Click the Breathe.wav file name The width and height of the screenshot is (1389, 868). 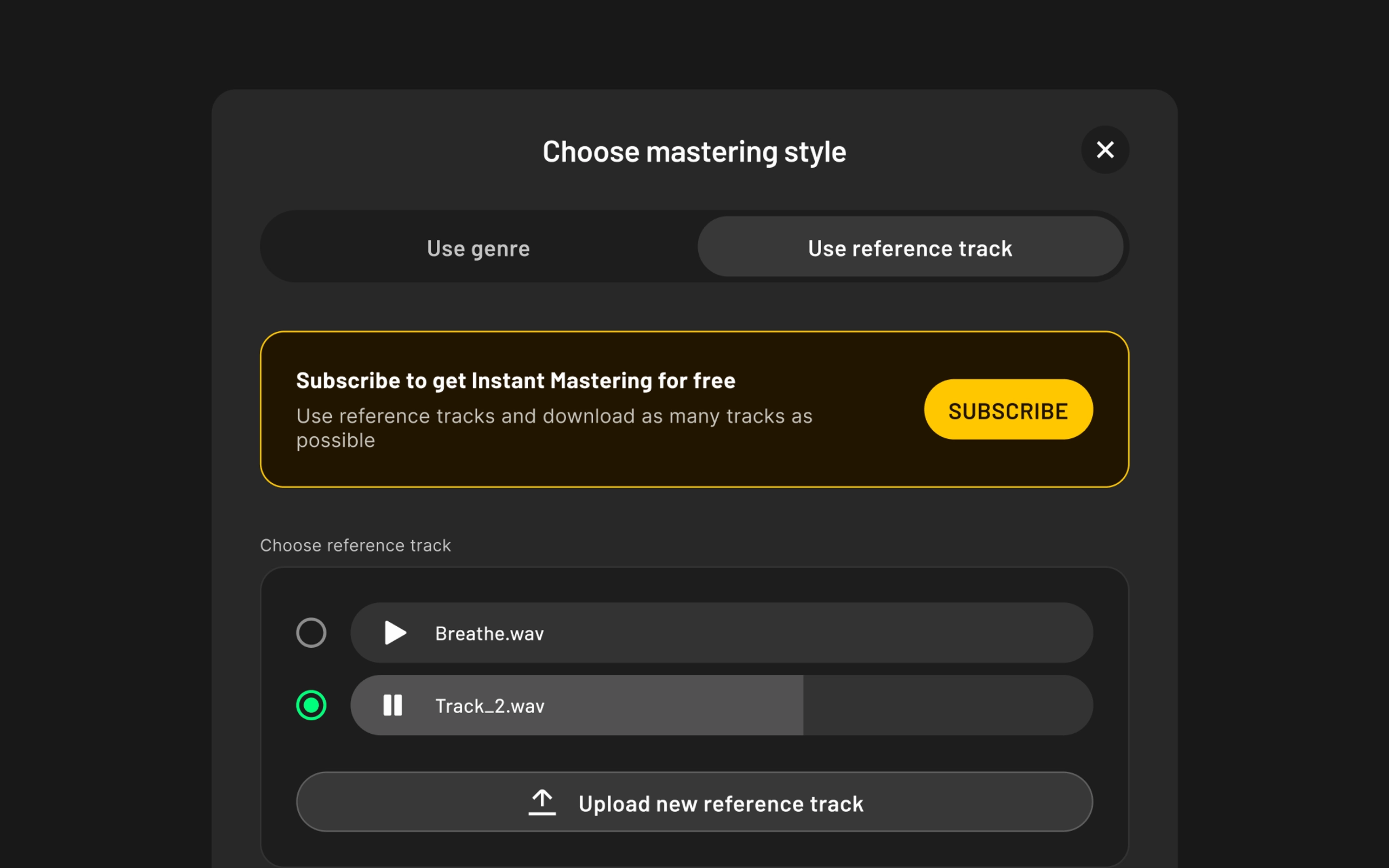[489, 634]
